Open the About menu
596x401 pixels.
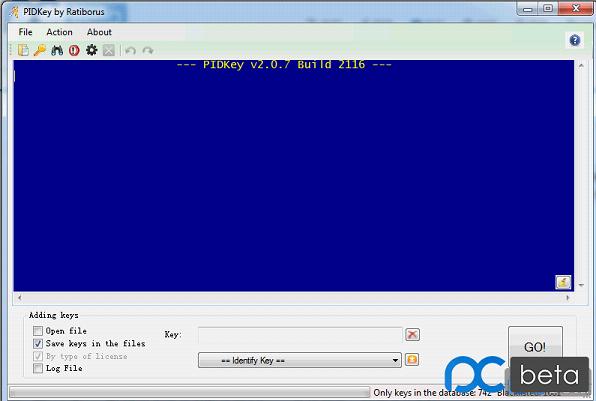[x=99, y=32]
